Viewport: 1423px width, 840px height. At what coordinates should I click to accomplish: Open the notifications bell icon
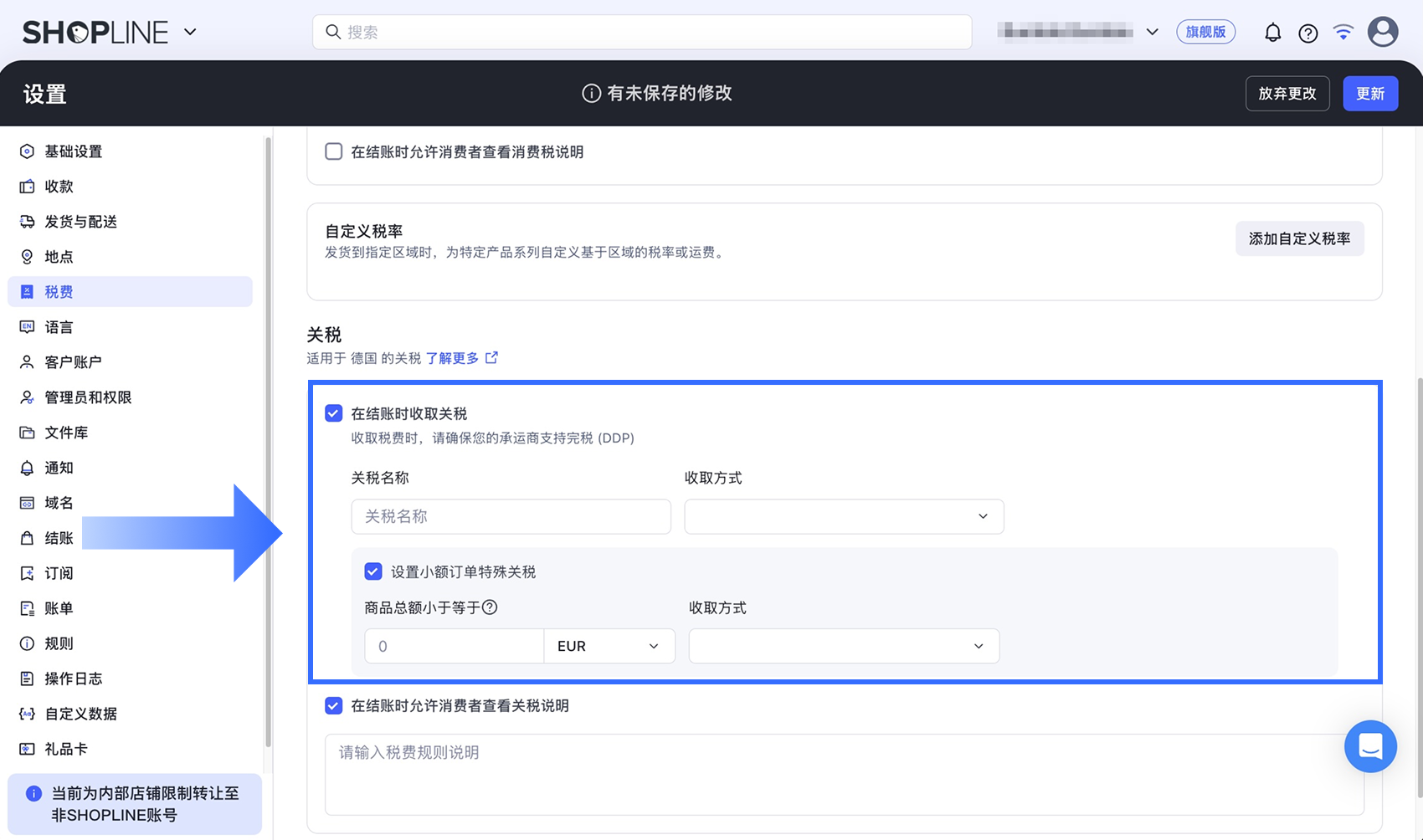(x=1272, y=33)
